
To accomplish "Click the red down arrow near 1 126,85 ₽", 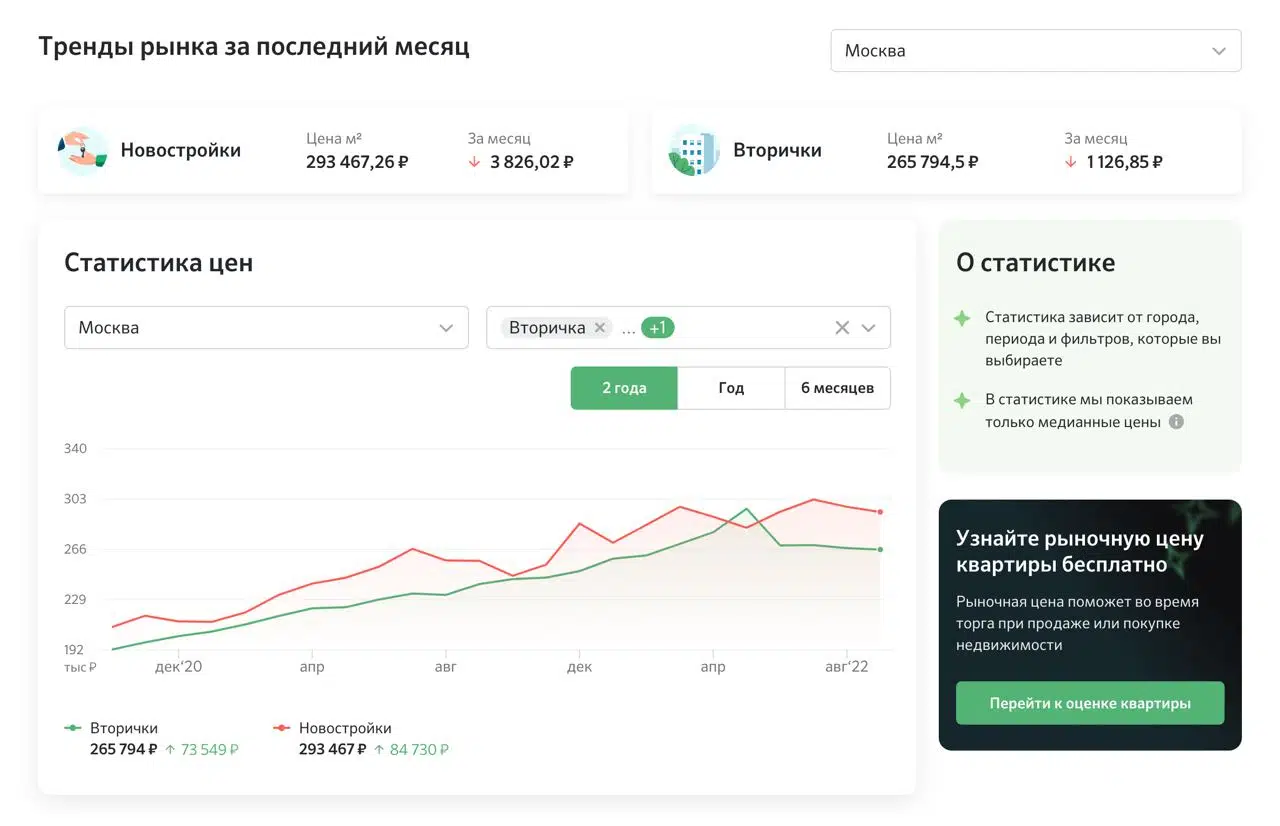I will (1070, 162).
